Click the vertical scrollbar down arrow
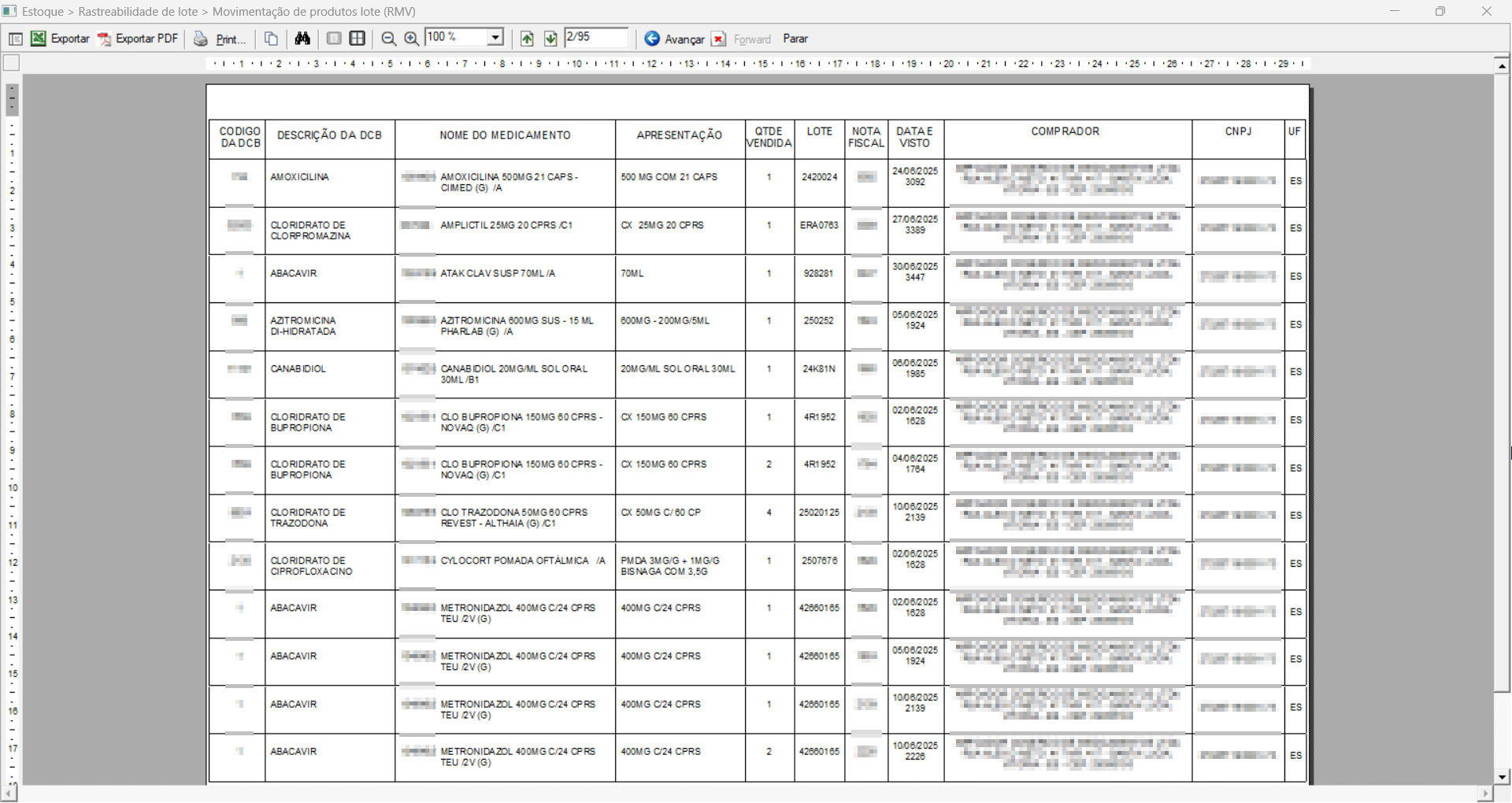The height and width of the screenshot is (803, 1512). (x=1502, y=777)
